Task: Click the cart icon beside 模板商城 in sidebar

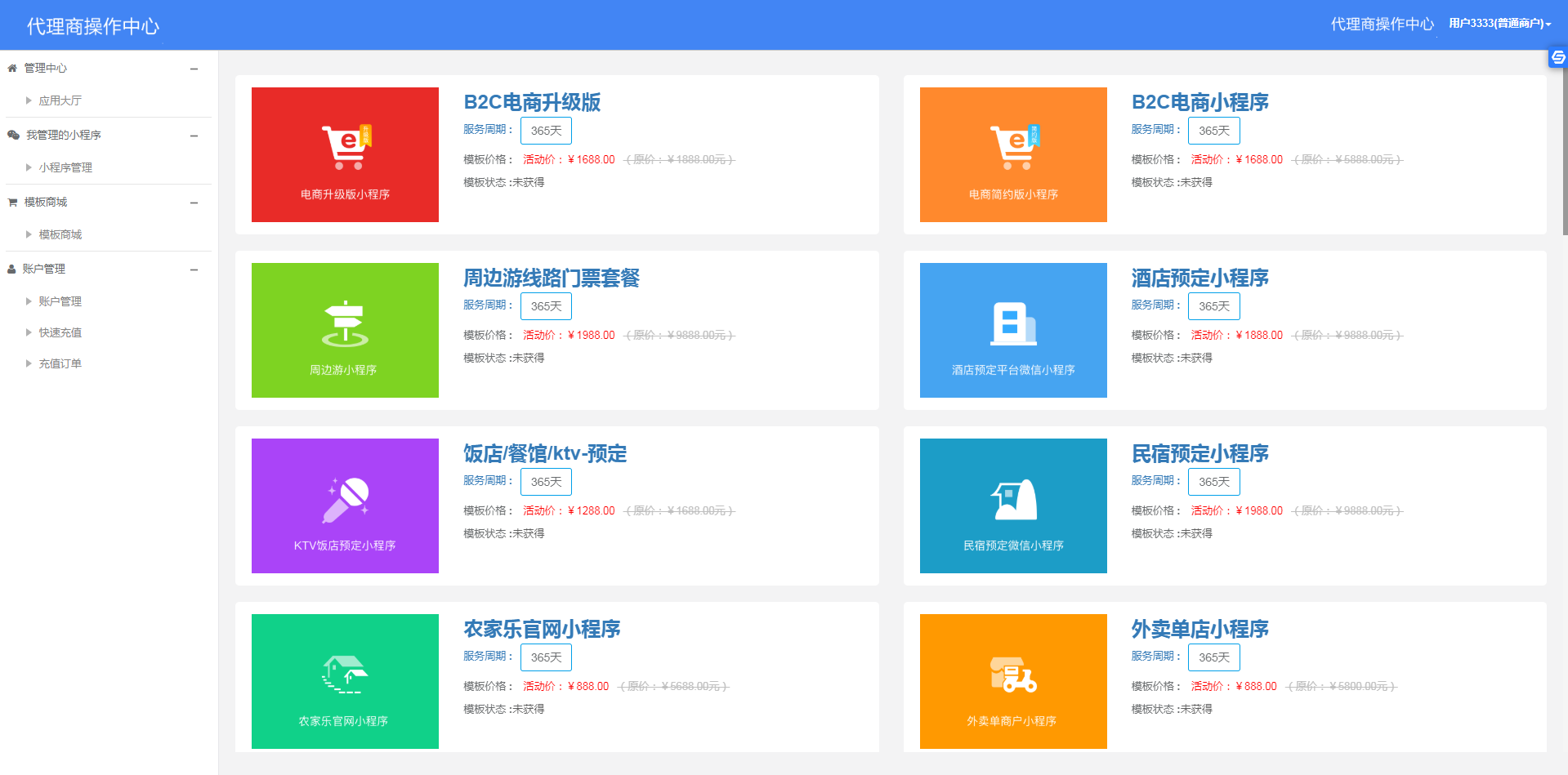Action: pyautogui.click(x=11, y=202)
